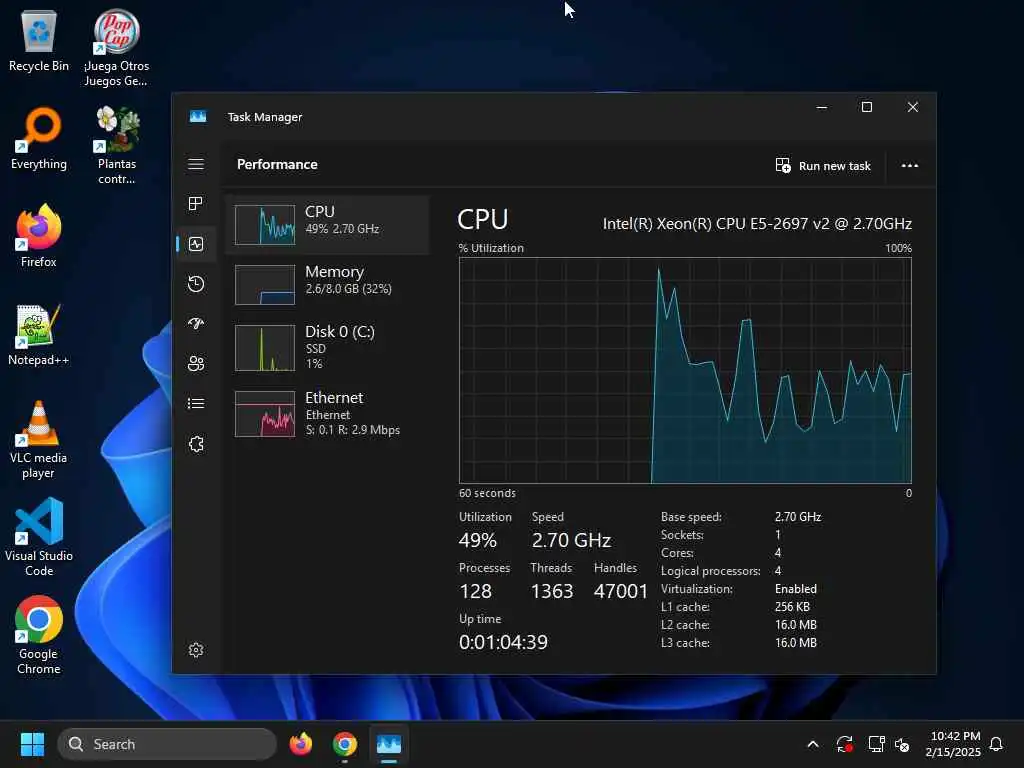Select the Recycle Bin desktop icon

click(39, 40)
